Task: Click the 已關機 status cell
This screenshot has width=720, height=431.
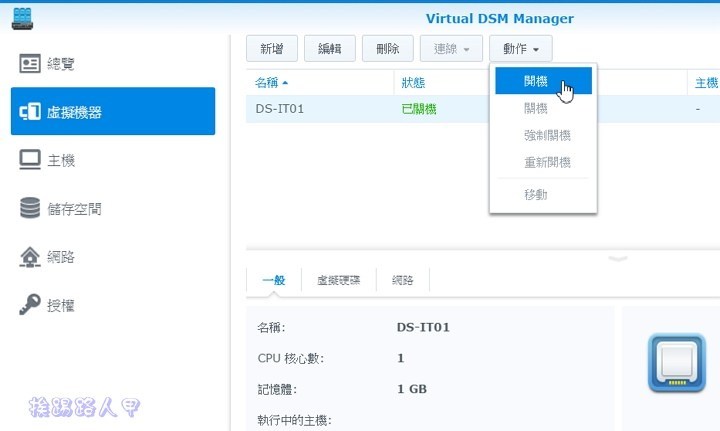Action: [x=419, y=109]
